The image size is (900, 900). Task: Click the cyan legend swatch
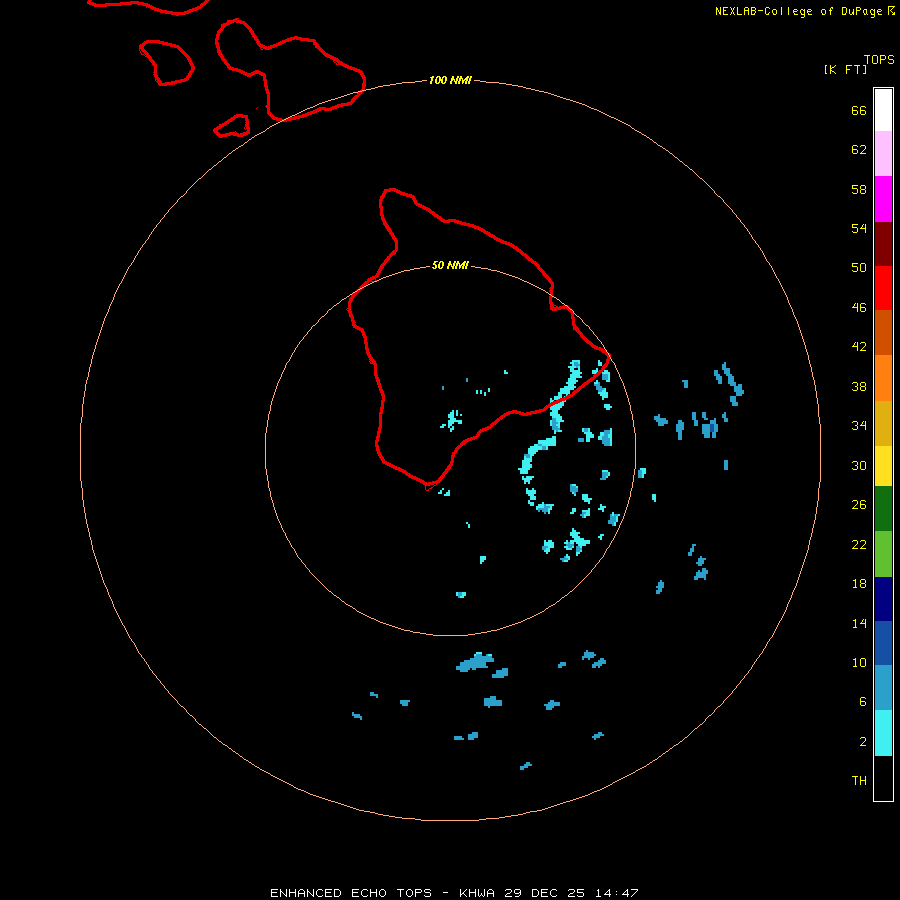click(883, 733)
